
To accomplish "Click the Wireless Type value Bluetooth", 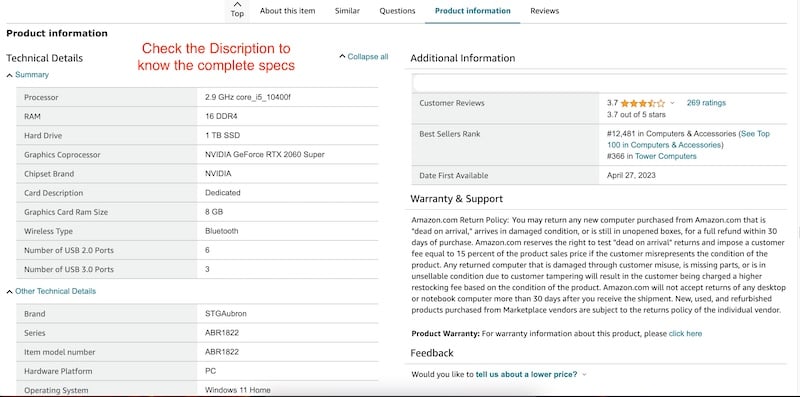I will pyautogui.click(x=221, y=231).
